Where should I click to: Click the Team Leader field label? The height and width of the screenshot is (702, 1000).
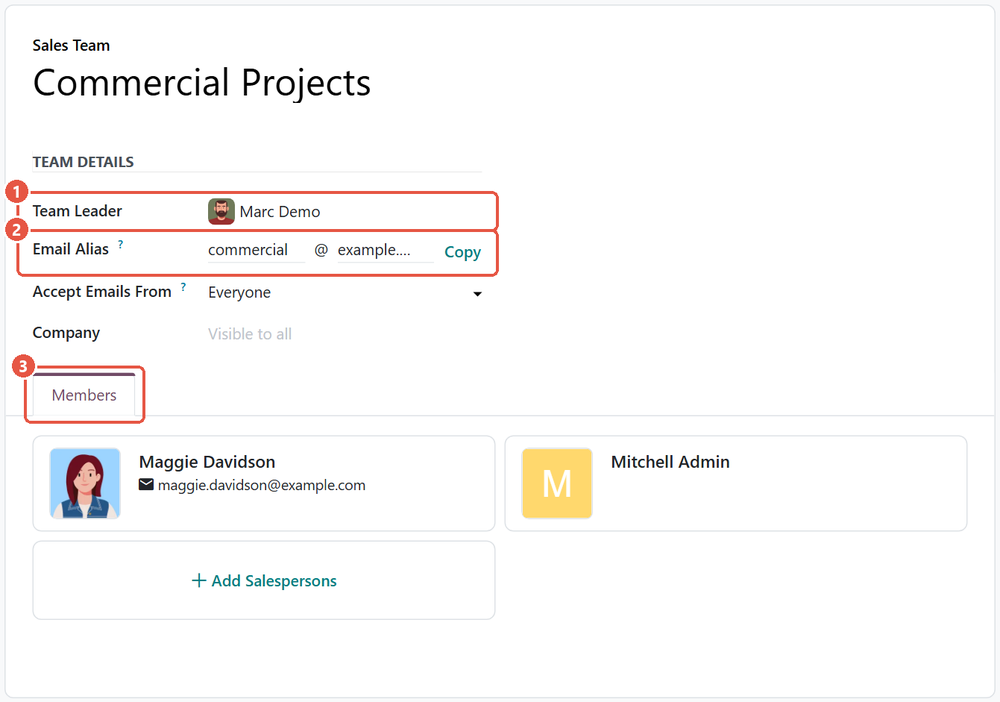(77, 211)
